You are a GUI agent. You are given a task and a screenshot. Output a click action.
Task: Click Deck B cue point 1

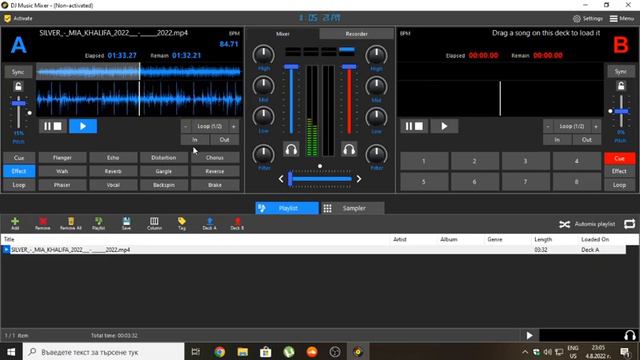click(x=424, y=161)
